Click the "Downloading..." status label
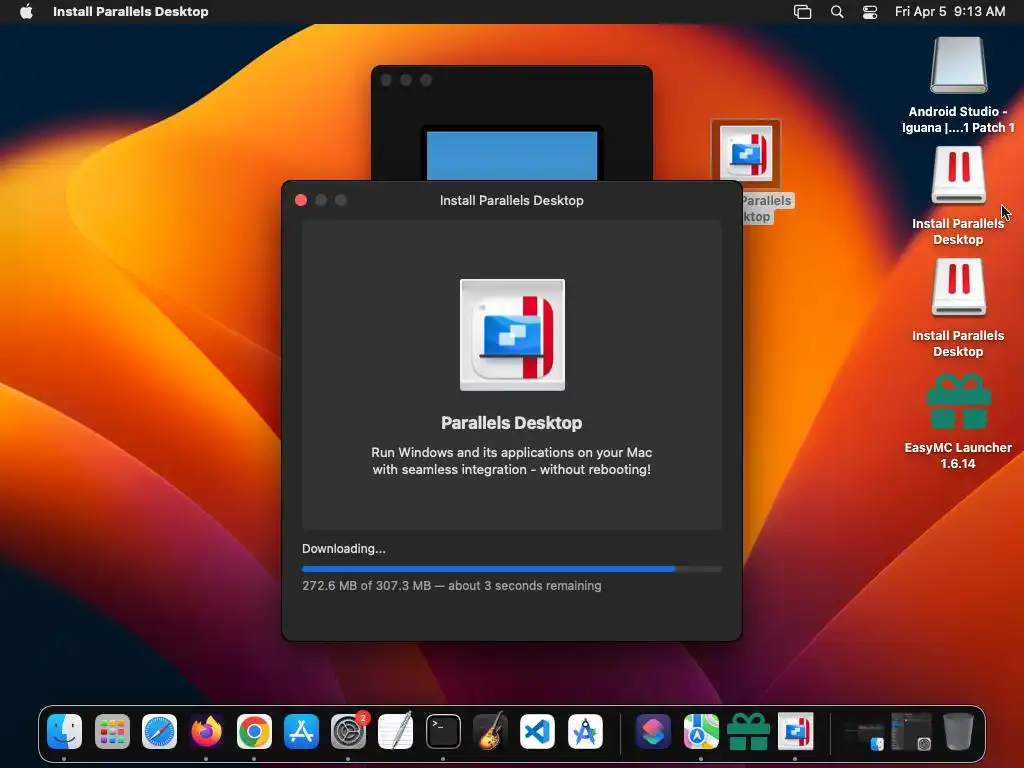 (344, 549)
